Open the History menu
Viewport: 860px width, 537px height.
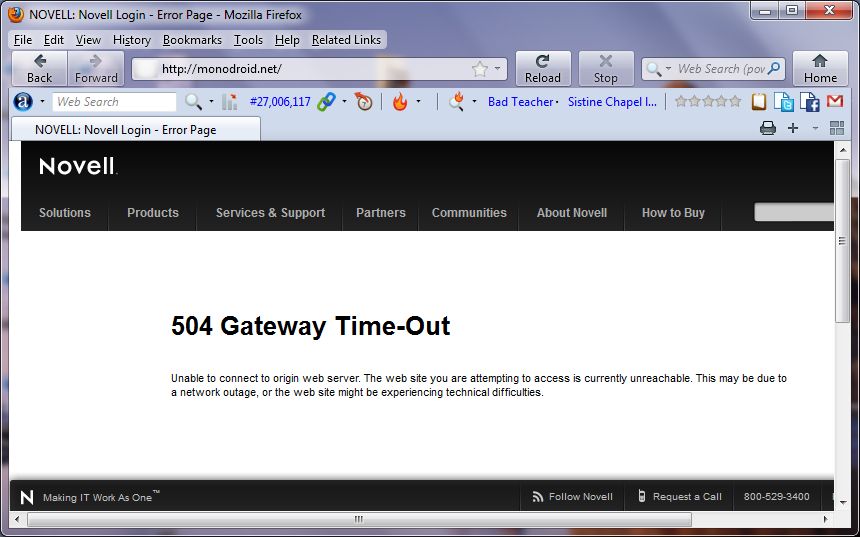coord(132,40)
